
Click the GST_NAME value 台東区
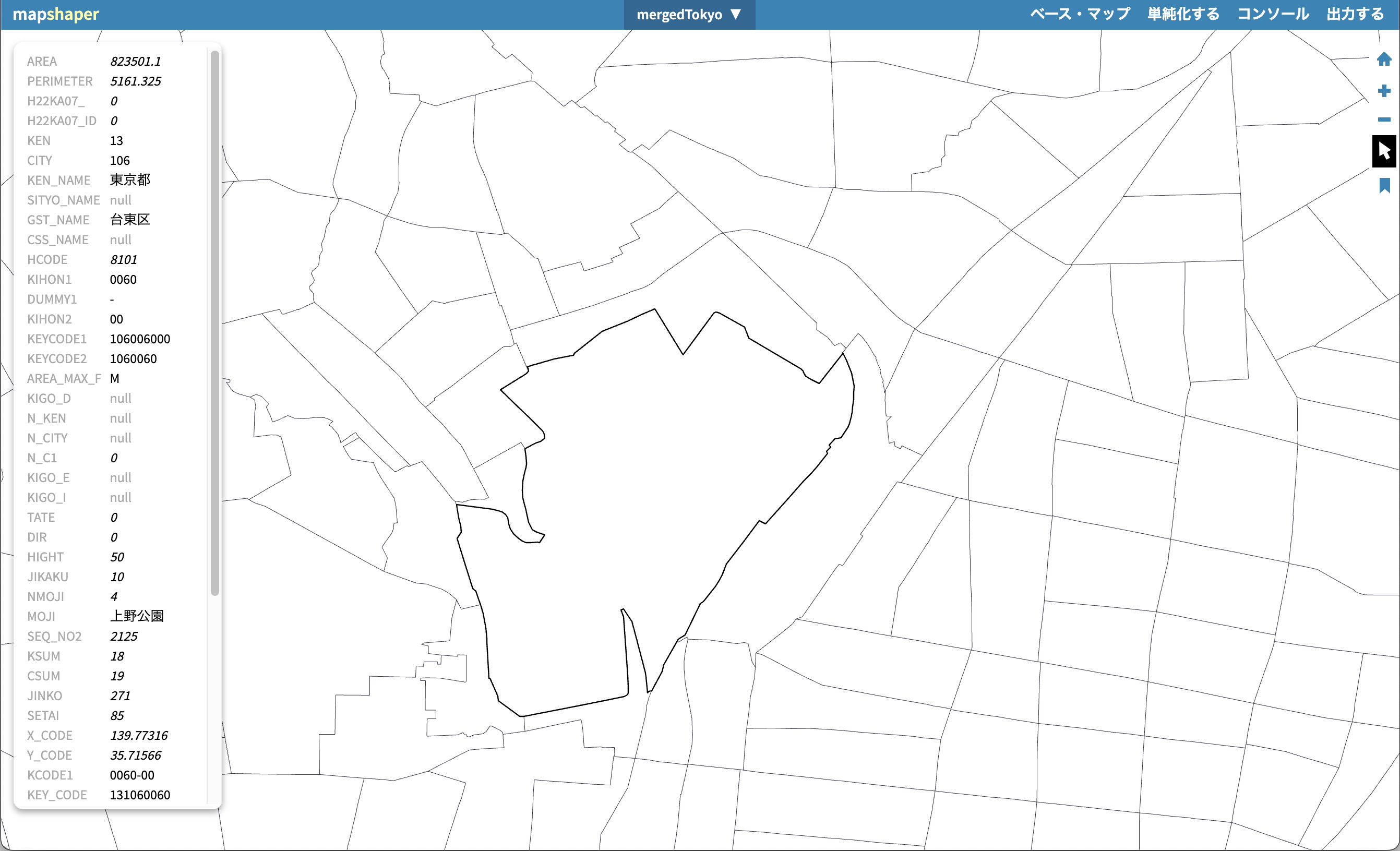(x=129, y=220)
